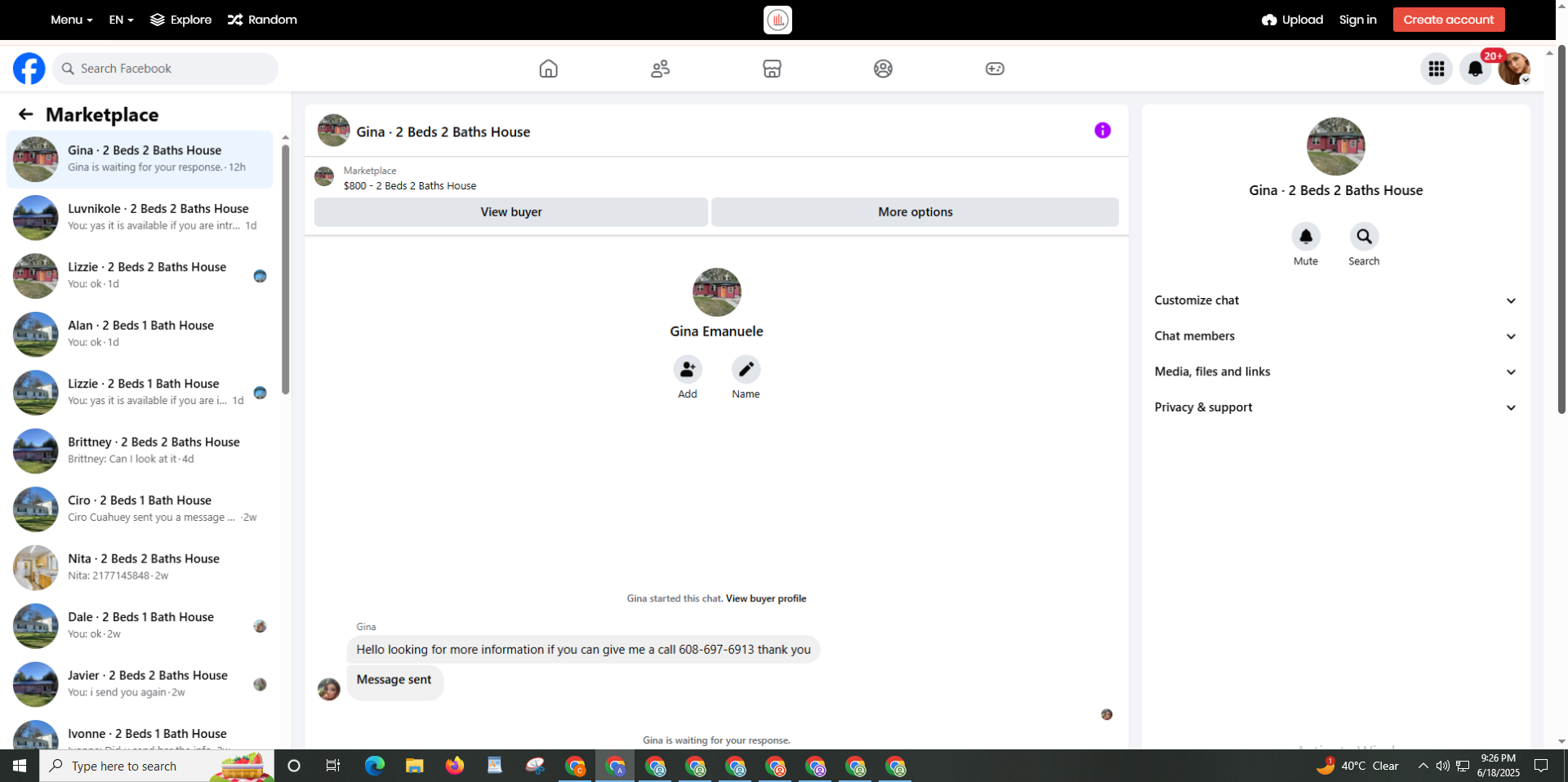Open the $800 2 Beds 2 Baths listing link
1568x782 pixels.
point(410,186)
